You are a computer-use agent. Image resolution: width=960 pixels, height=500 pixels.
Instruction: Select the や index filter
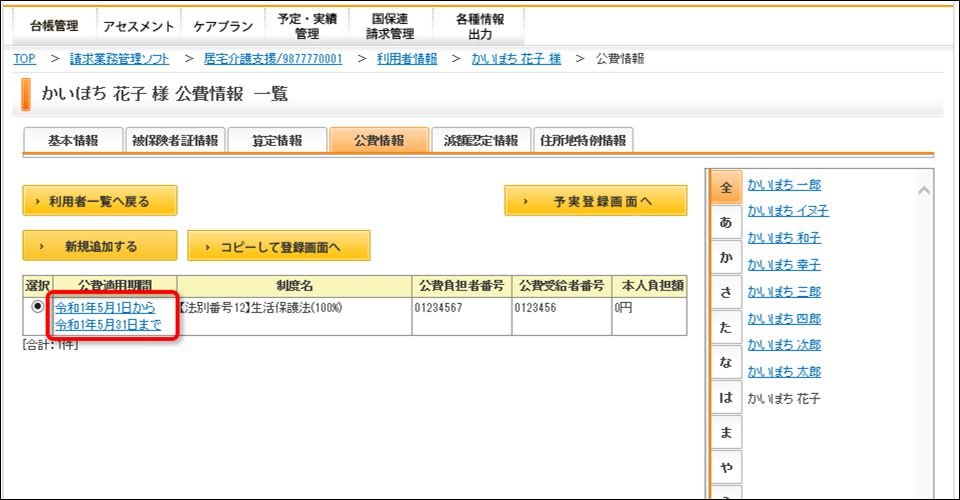pos(726,467)
